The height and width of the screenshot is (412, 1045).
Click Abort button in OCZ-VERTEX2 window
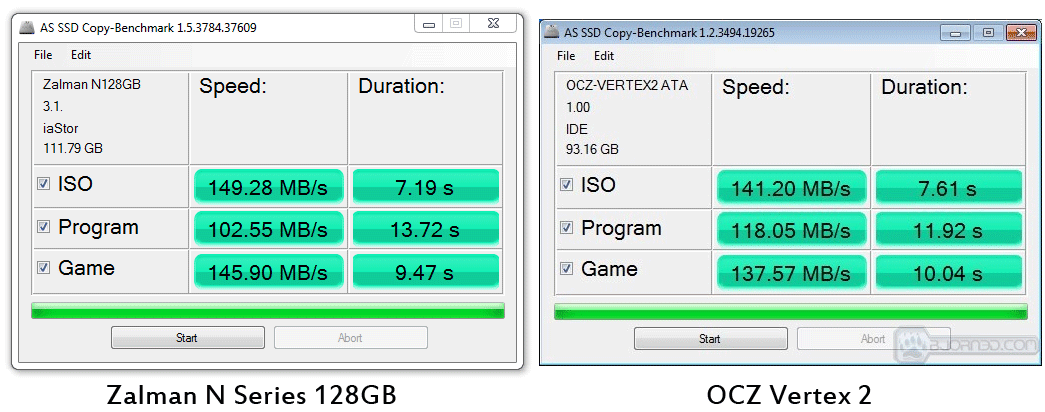pos(874,339)
